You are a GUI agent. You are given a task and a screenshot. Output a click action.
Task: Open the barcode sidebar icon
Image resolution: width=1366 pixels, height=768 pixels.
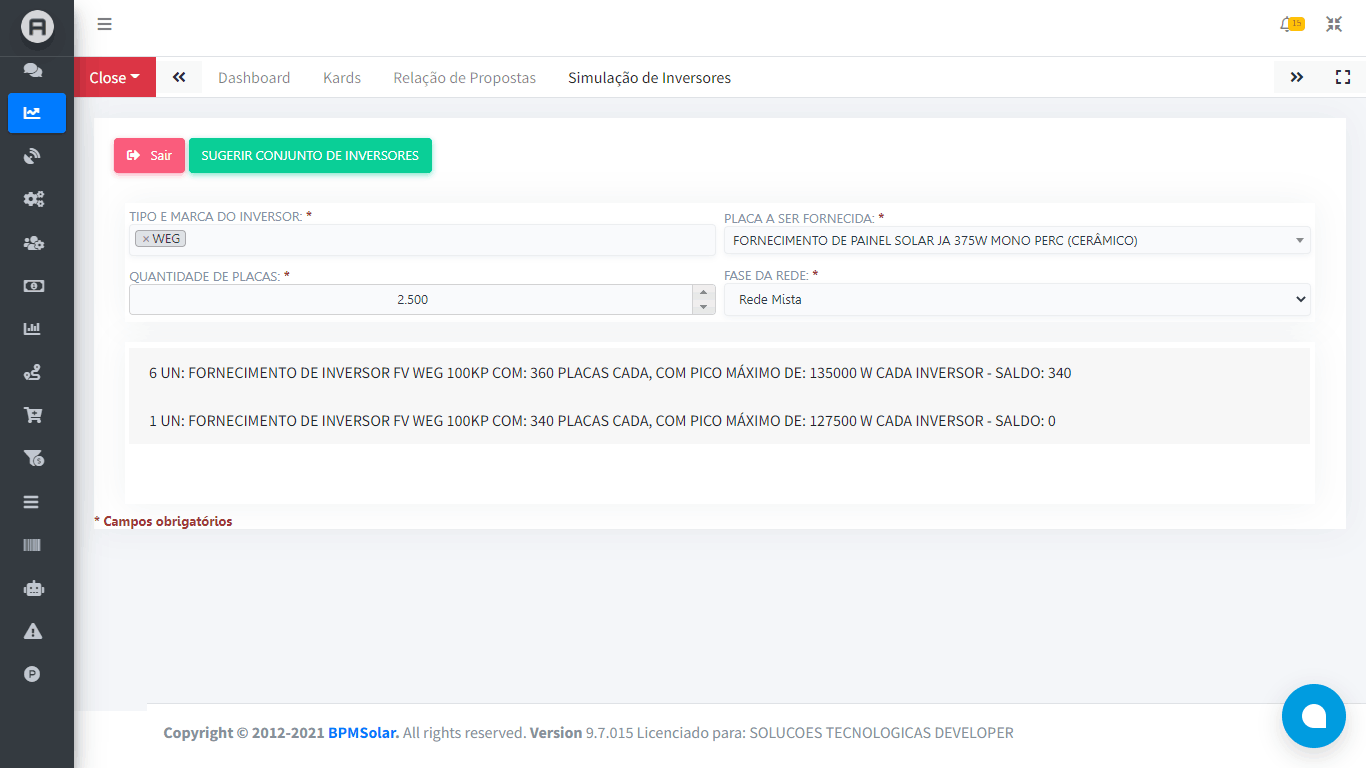tap(33, 545)
